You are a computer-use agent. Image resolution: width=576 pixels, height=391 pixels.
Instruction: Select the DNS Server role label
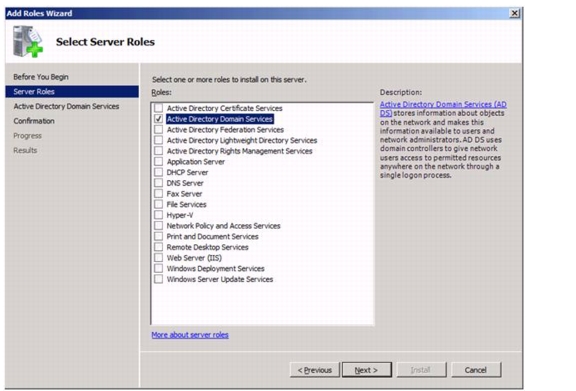point(185,183)
